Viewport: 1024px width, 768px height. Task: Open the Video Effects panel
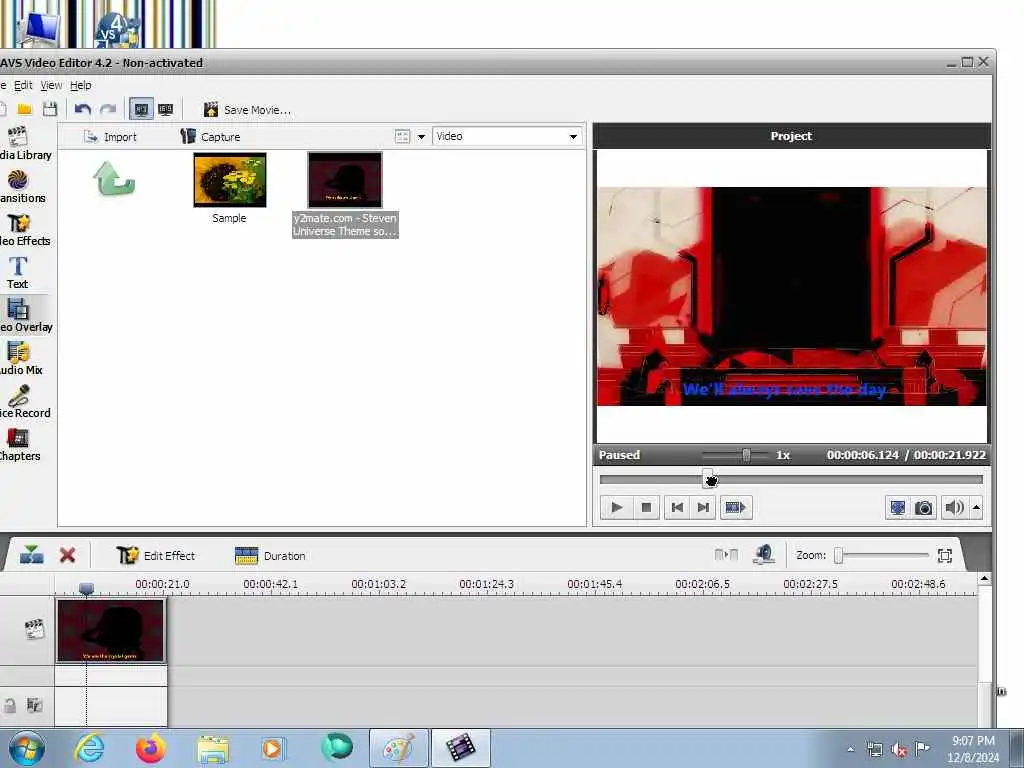[24, 230]
